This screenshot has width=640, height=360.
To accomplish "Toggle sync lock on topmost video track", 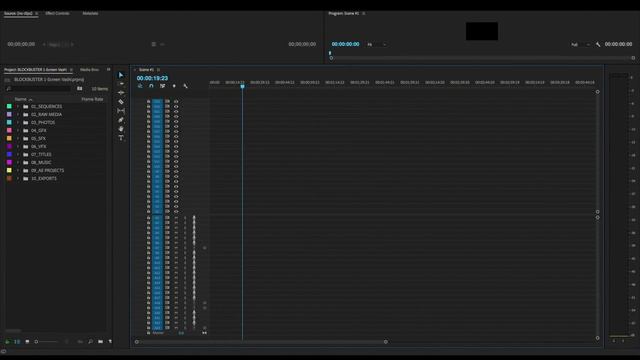I will tap(167, 101).
